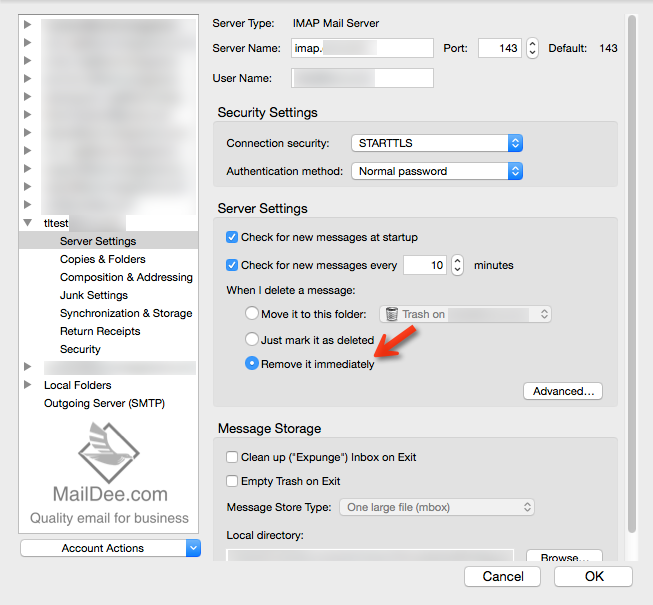
Task: Open Advanced server settings
Action: tap(563, 391)
